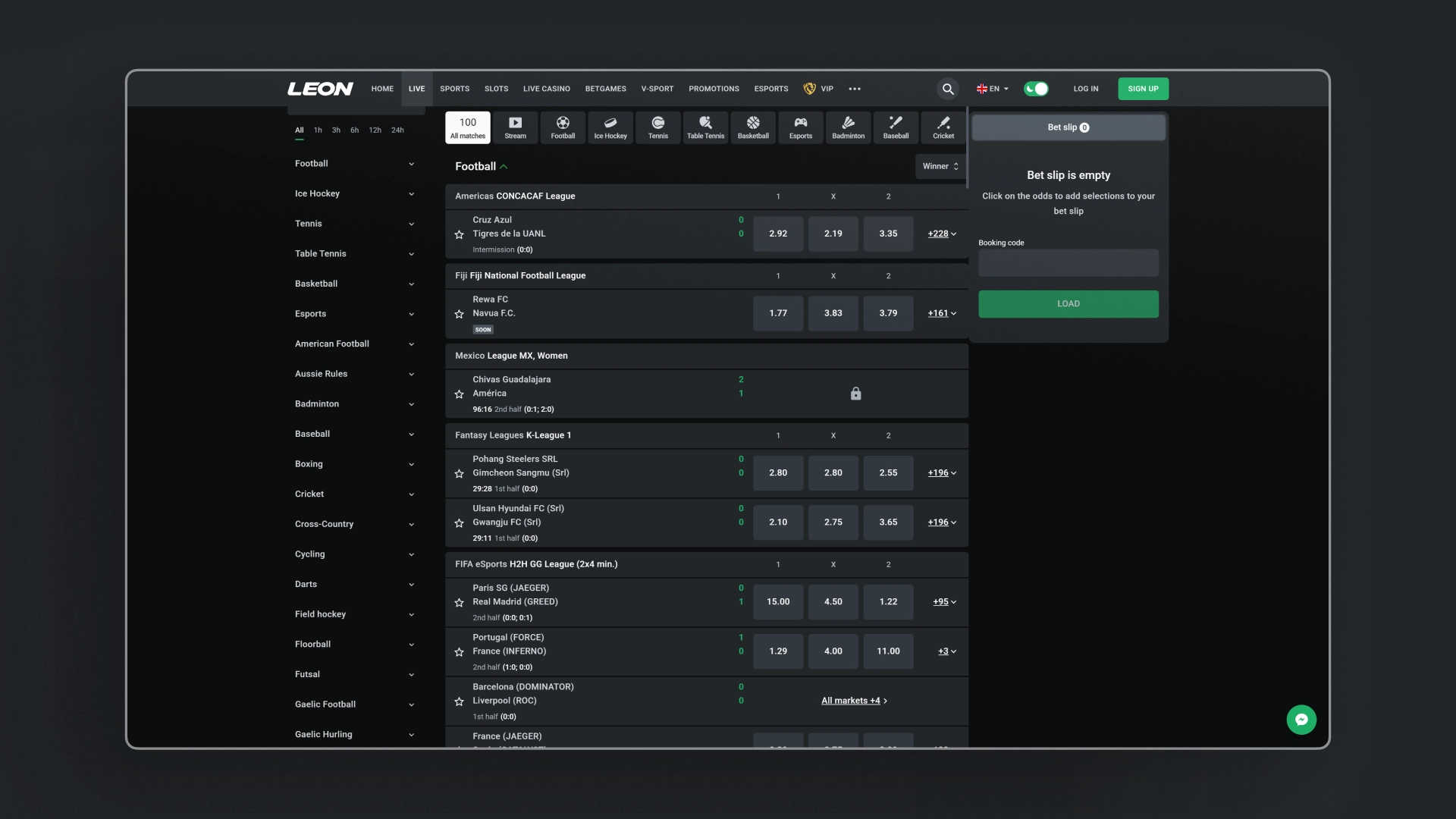Open the SPORTS nav item

click(454, 89)
